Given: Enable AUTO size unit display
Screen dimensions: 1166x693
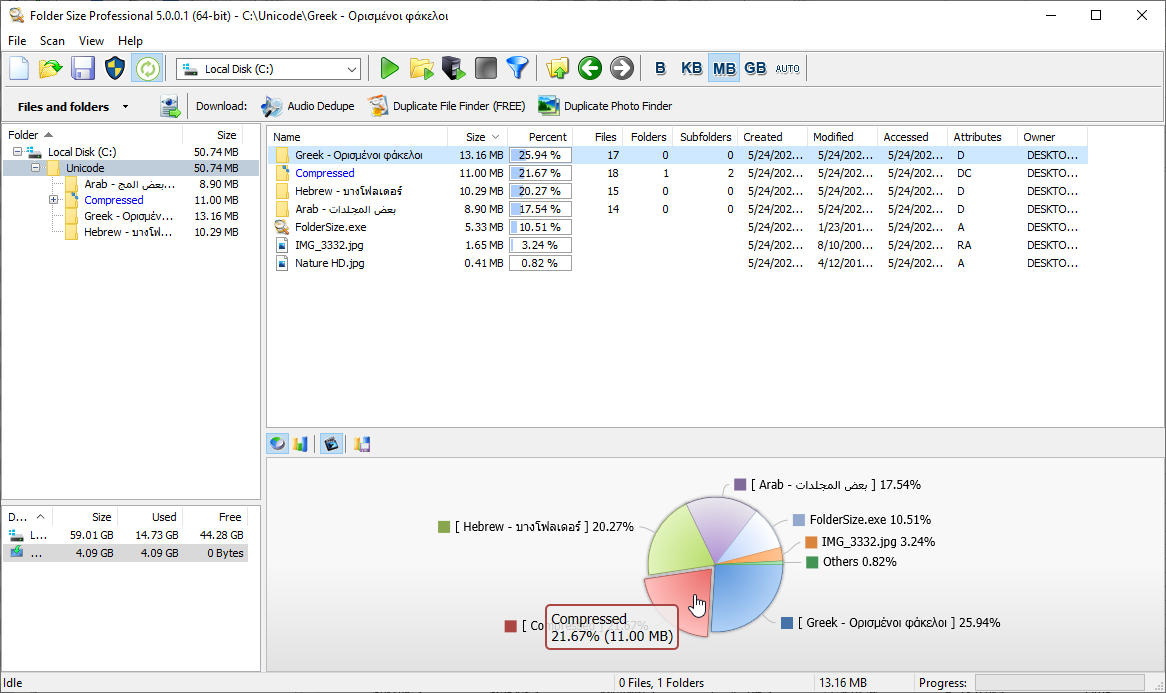Looking at the screenshot, I should [787, 68].
